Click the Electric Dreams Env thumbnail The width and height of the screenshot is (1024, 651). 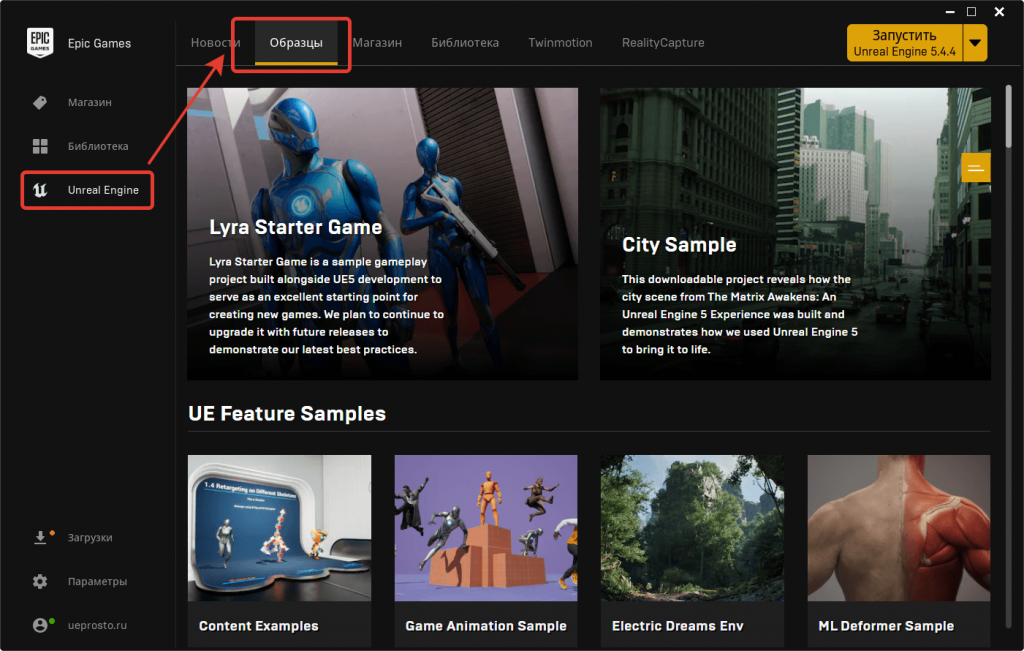click(692, 528)
